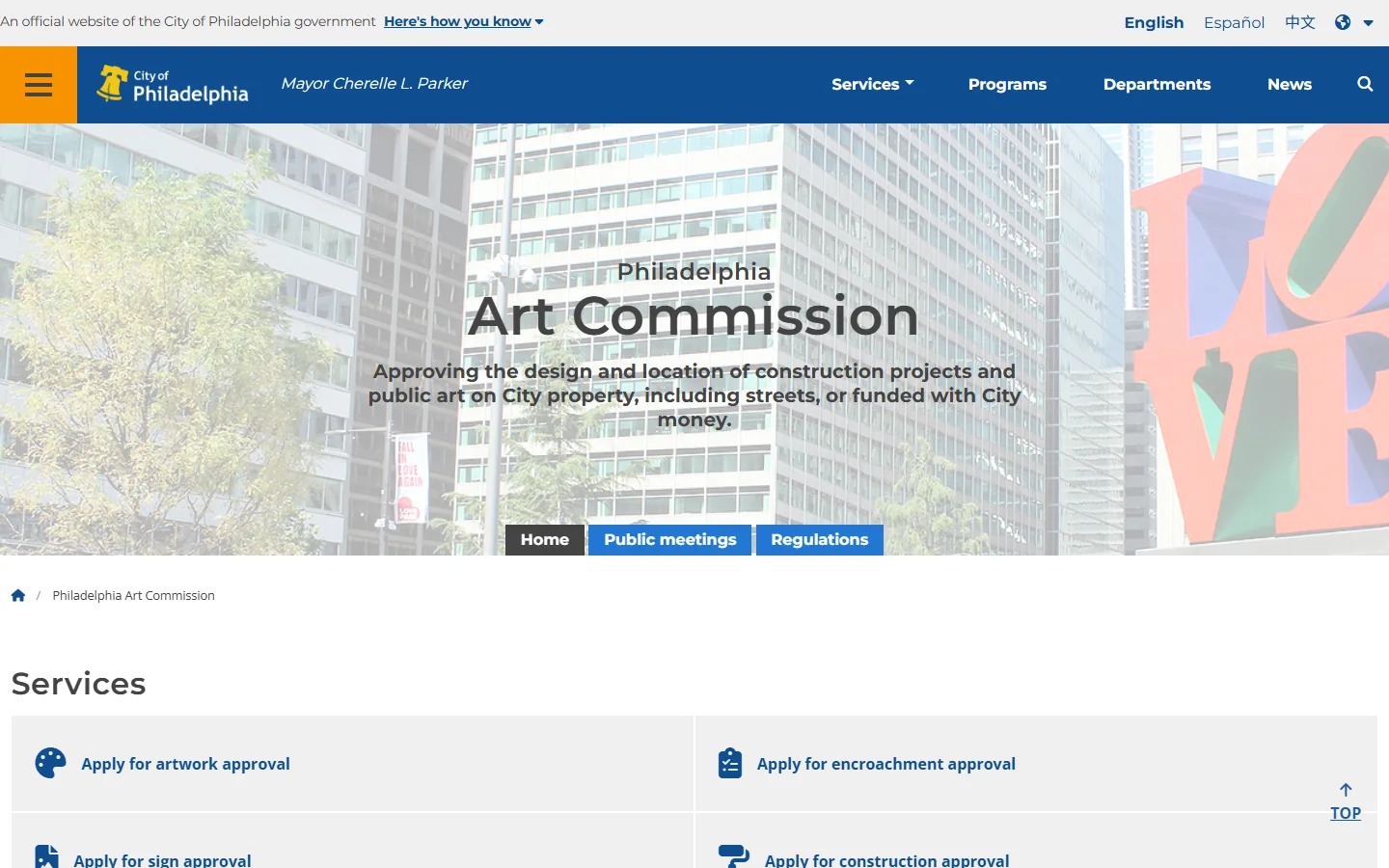Click "Philadelphia Art Commission" breadcrumb text
The height and width of the screenshot is (868, 1389).
(x=133, y=596)
